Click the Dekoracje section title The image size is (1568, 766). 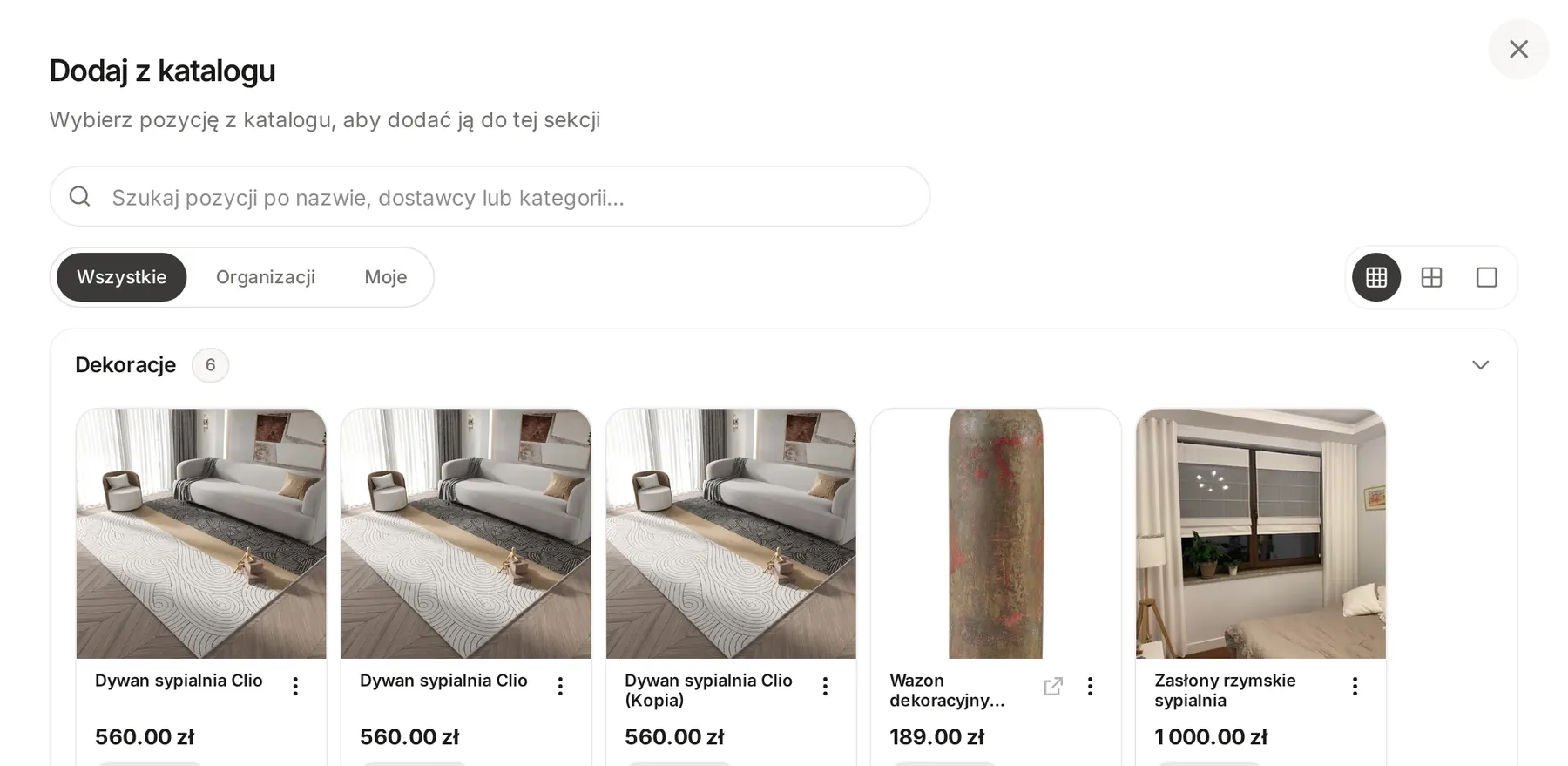point(125,365)
